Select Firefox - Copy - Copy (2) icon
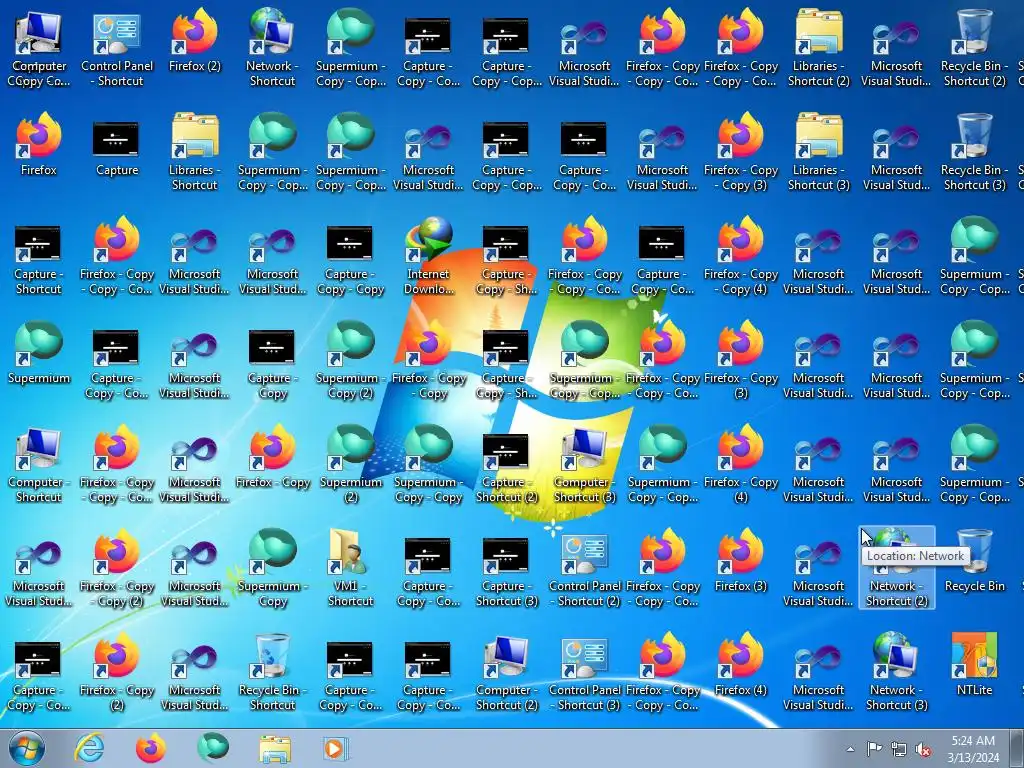1024x768 pixels. [x=117, y=567]
